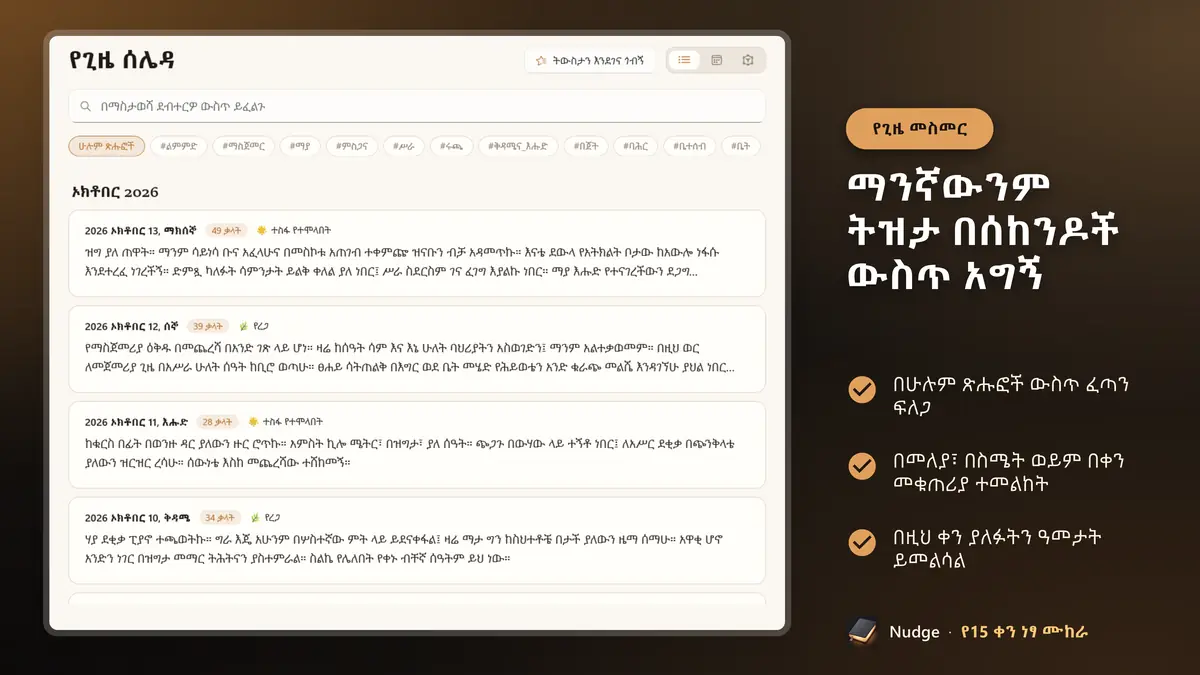The image size is (1200, 675).
Task: Click the star icon on ትውስታን እንደገና ጎብኝ
Action: point(541,61)
